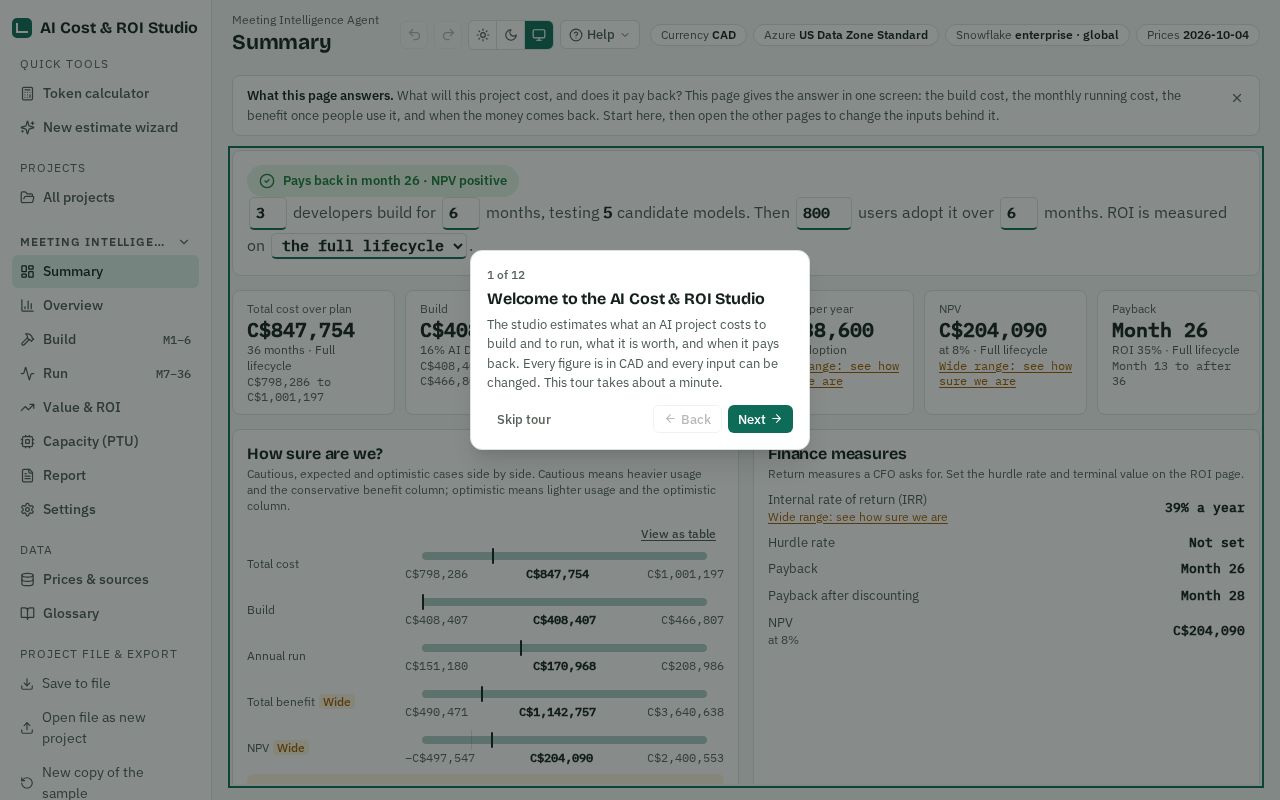Open the All projects folder
The height and width of the screenshot is (800, 1280).
105,197
